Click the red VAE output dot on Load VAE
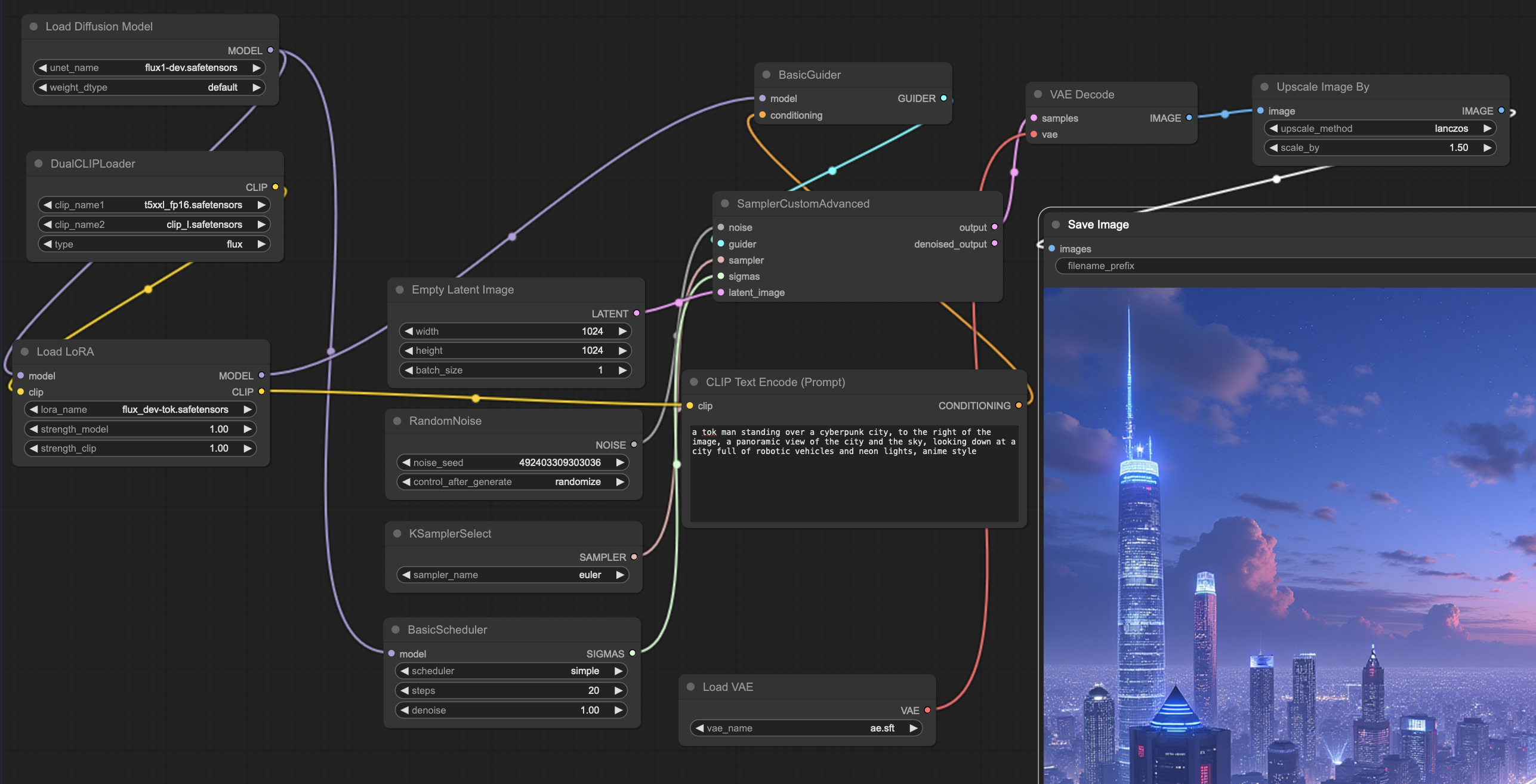Screen dimensions: 1536x784 927,710
